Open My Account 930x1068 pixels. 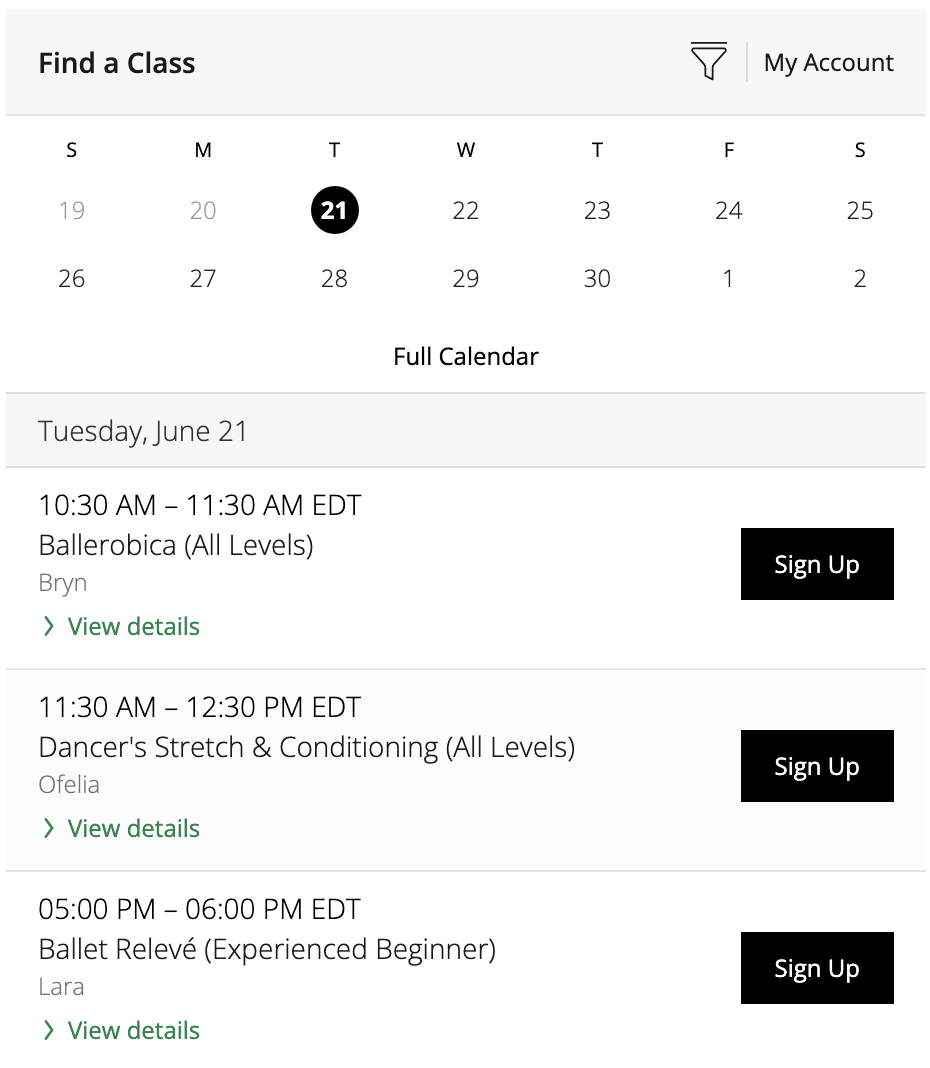[828, 63]
